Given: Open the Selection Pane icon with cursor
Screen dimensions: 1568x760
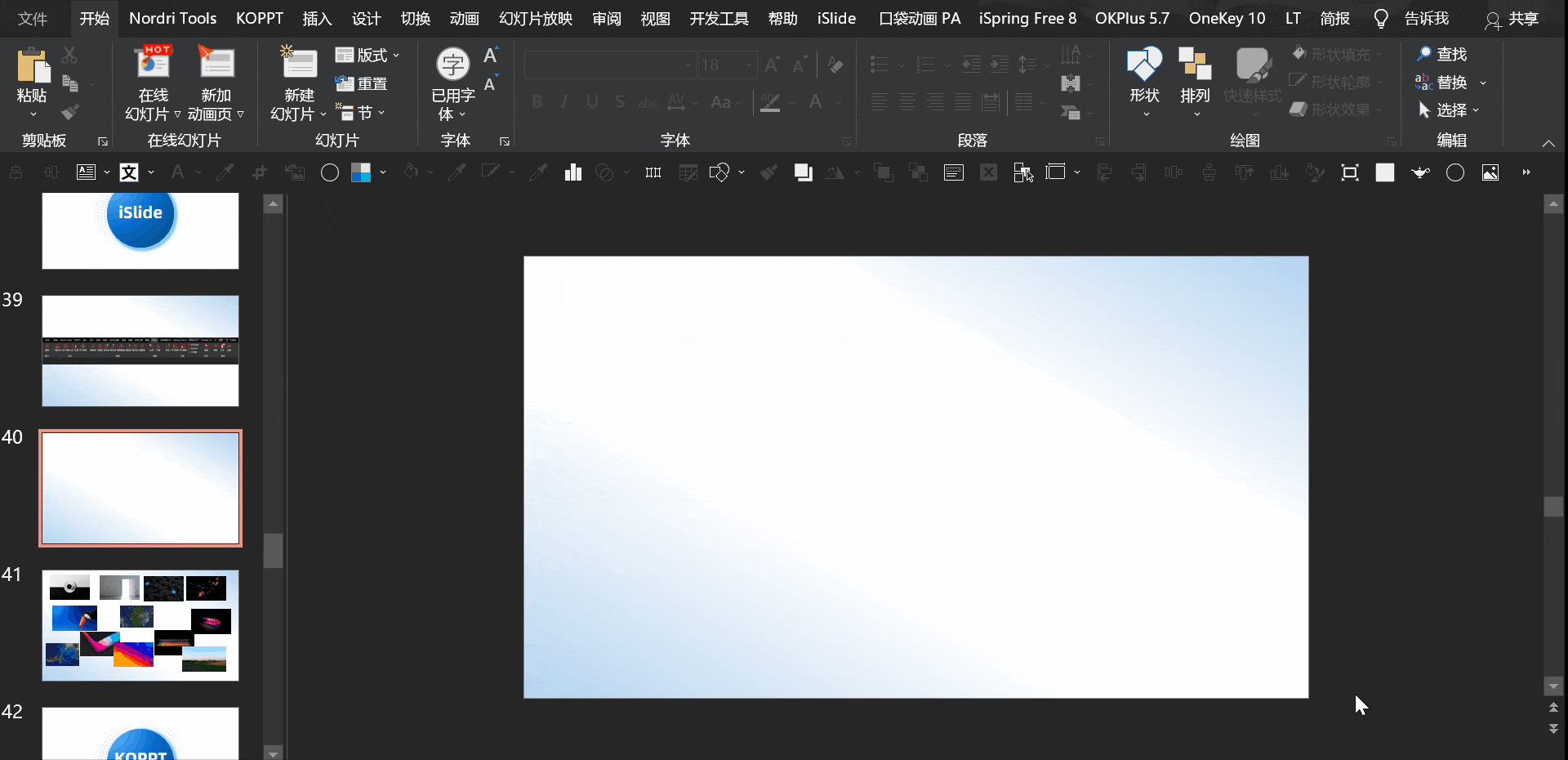Looking at the screenshot, I should [1023, 172].
